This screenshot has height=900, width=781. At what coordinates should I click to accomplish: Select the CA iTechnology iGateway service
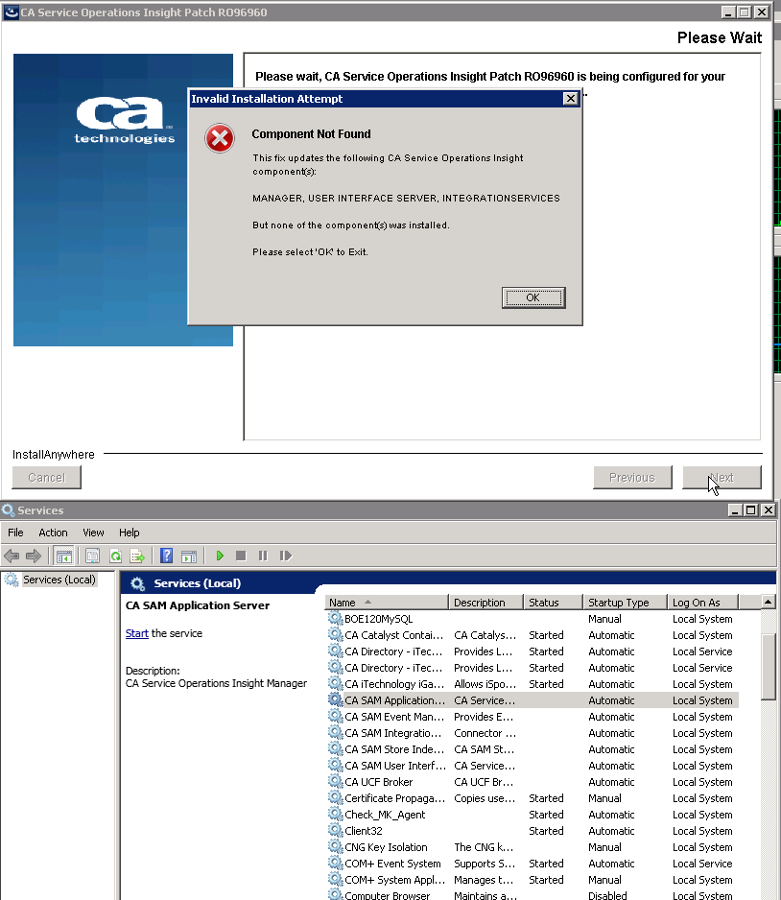click(x=532, y=684)
